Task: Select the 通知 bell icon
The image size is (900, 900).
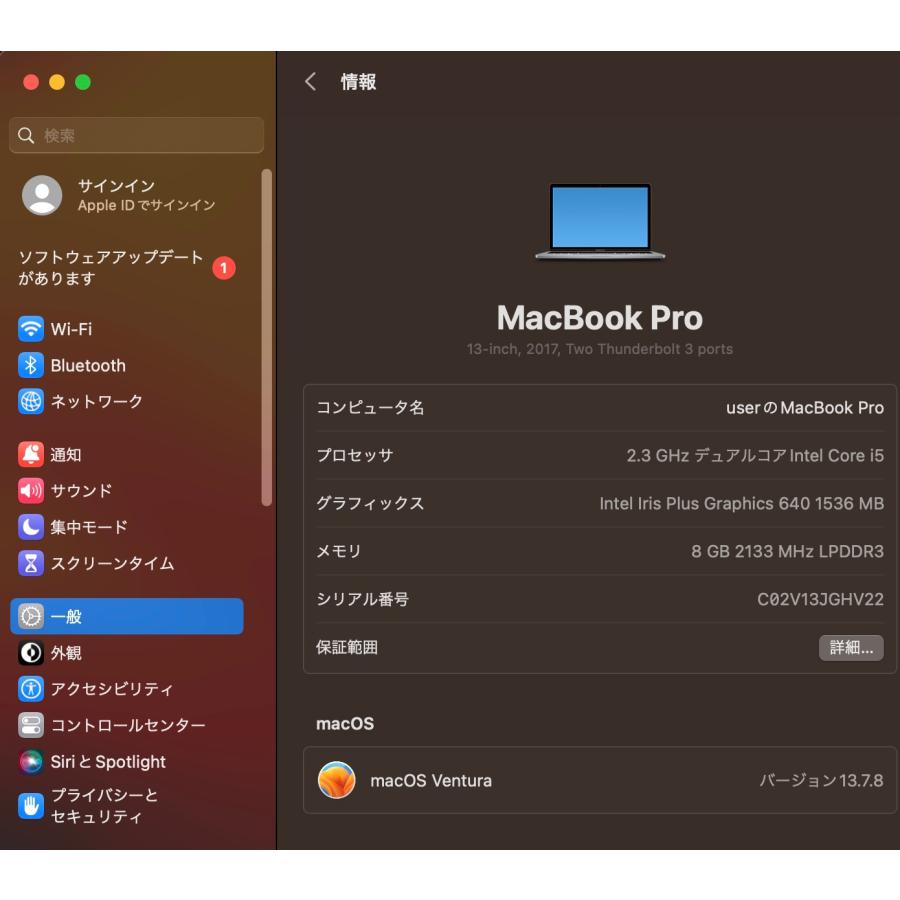Action: coord(30,454)
